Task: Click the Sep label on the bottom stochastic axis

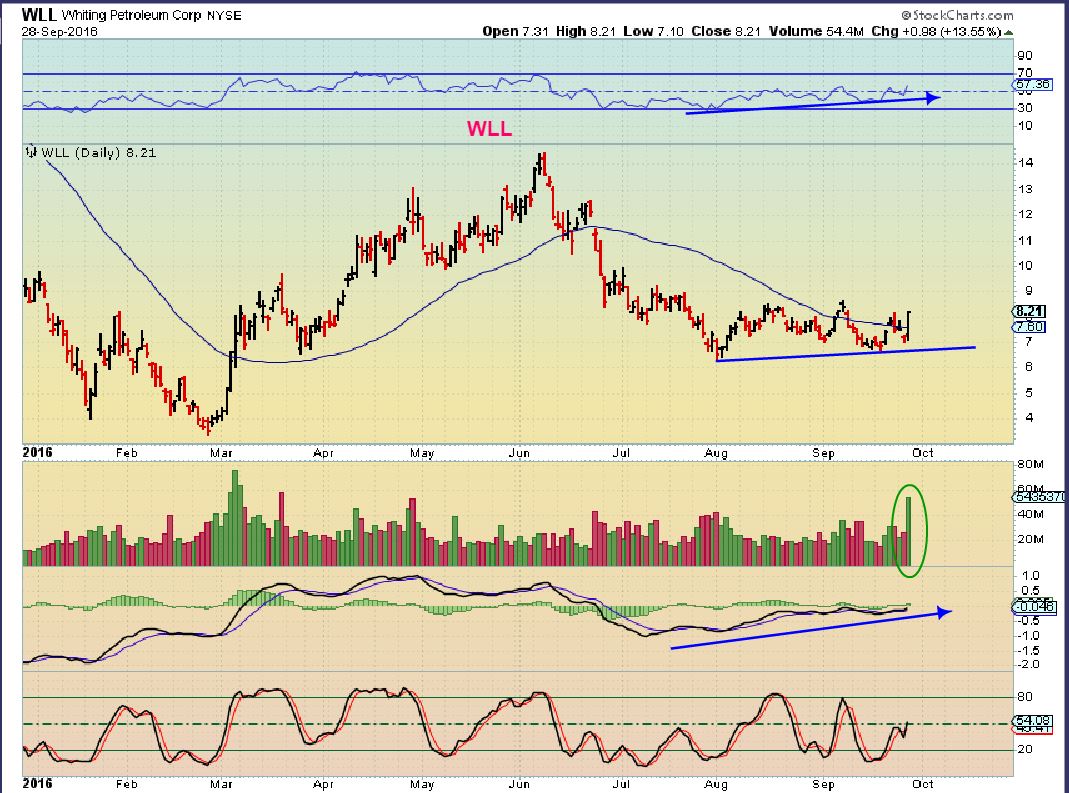Action: tap(823, 784)
